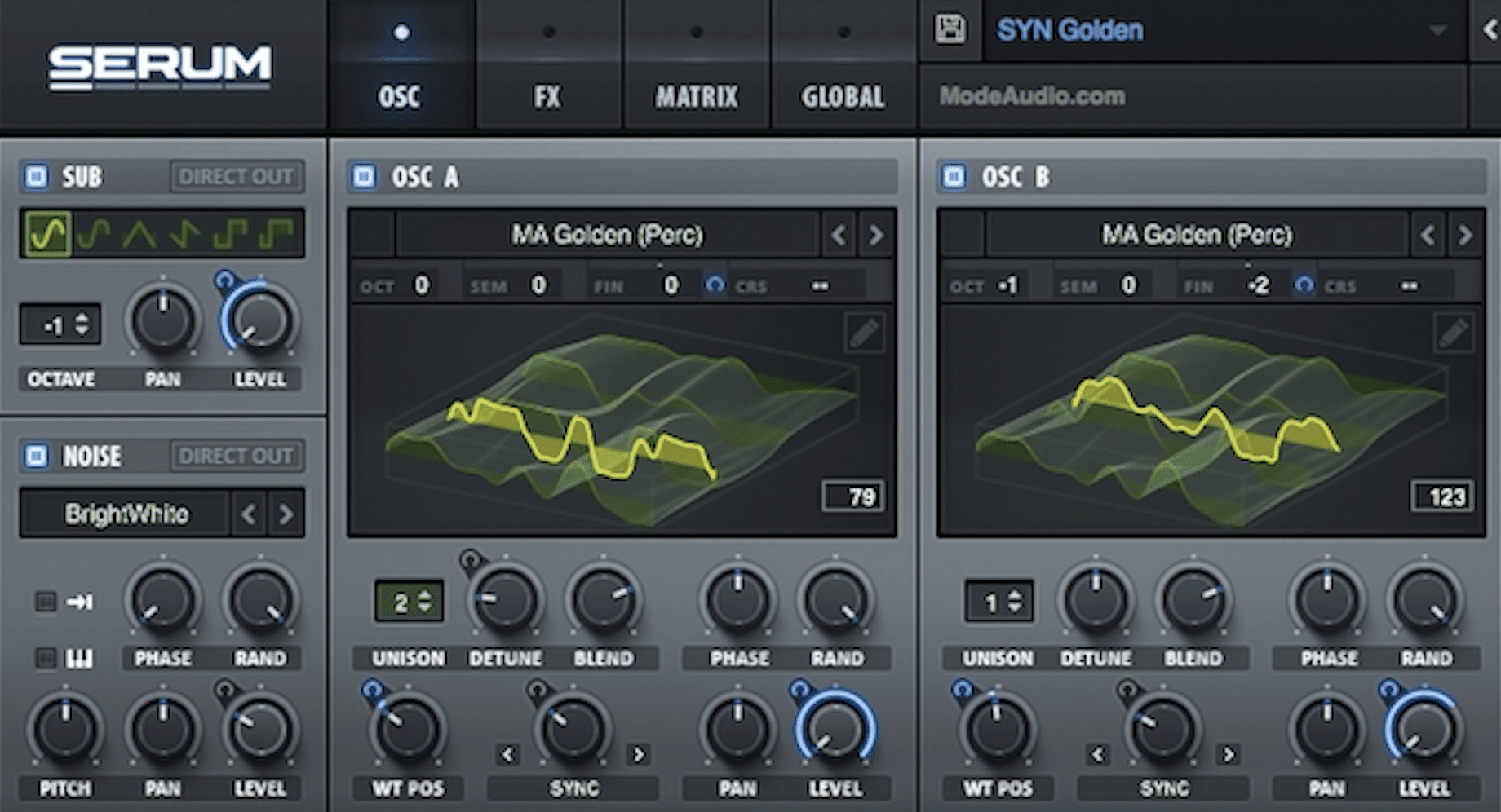Image resolution: width=1501 pixels, height=812 pixels.
Task: Select the sawtooth sub waveform icon
Action: coord(185,233)
